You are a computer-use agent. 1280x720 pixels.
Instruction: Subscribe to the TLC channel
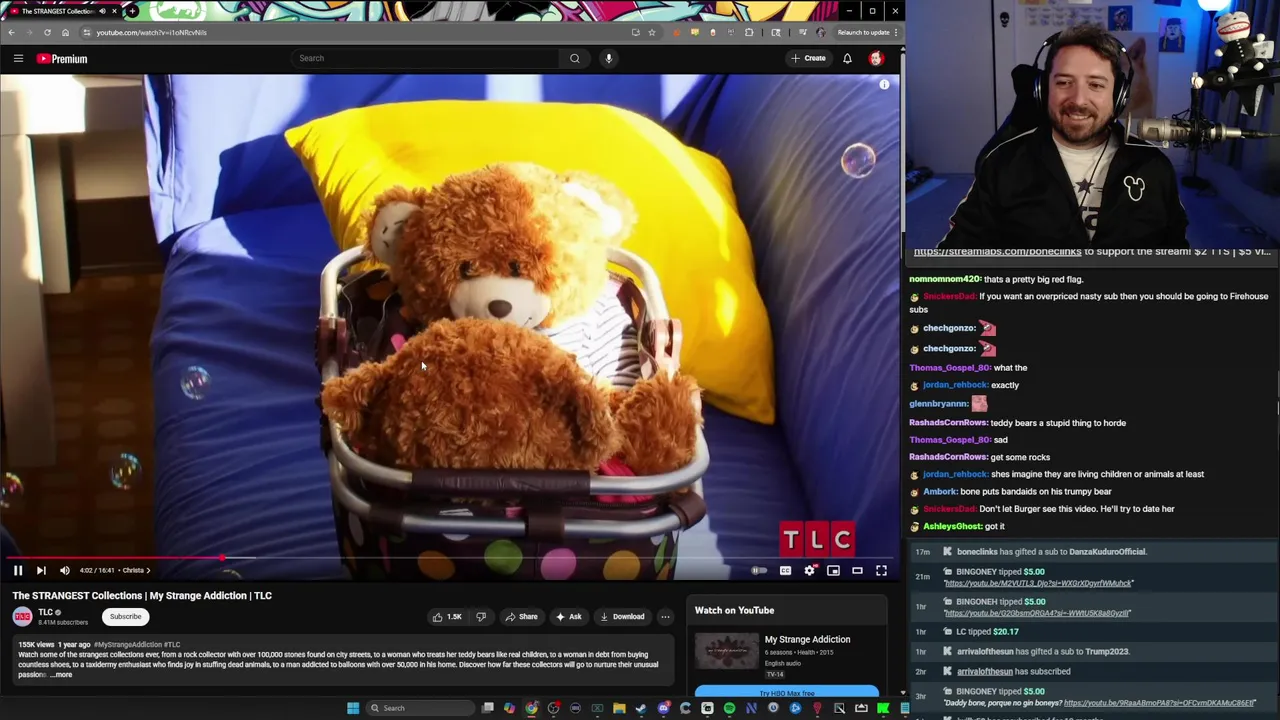point(126,617)
